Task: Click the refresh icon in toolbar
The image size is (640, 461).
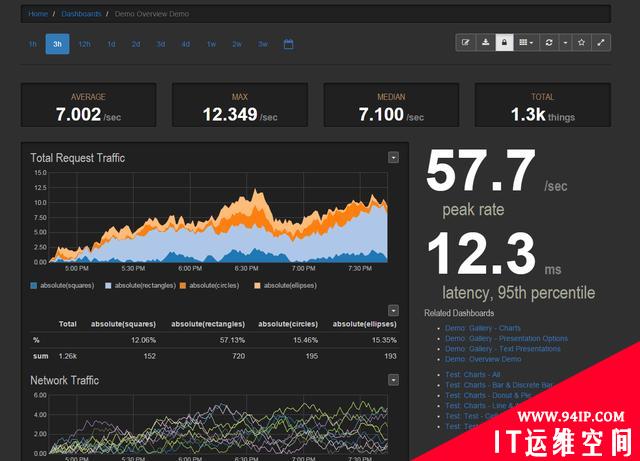Action: point(548,42)
